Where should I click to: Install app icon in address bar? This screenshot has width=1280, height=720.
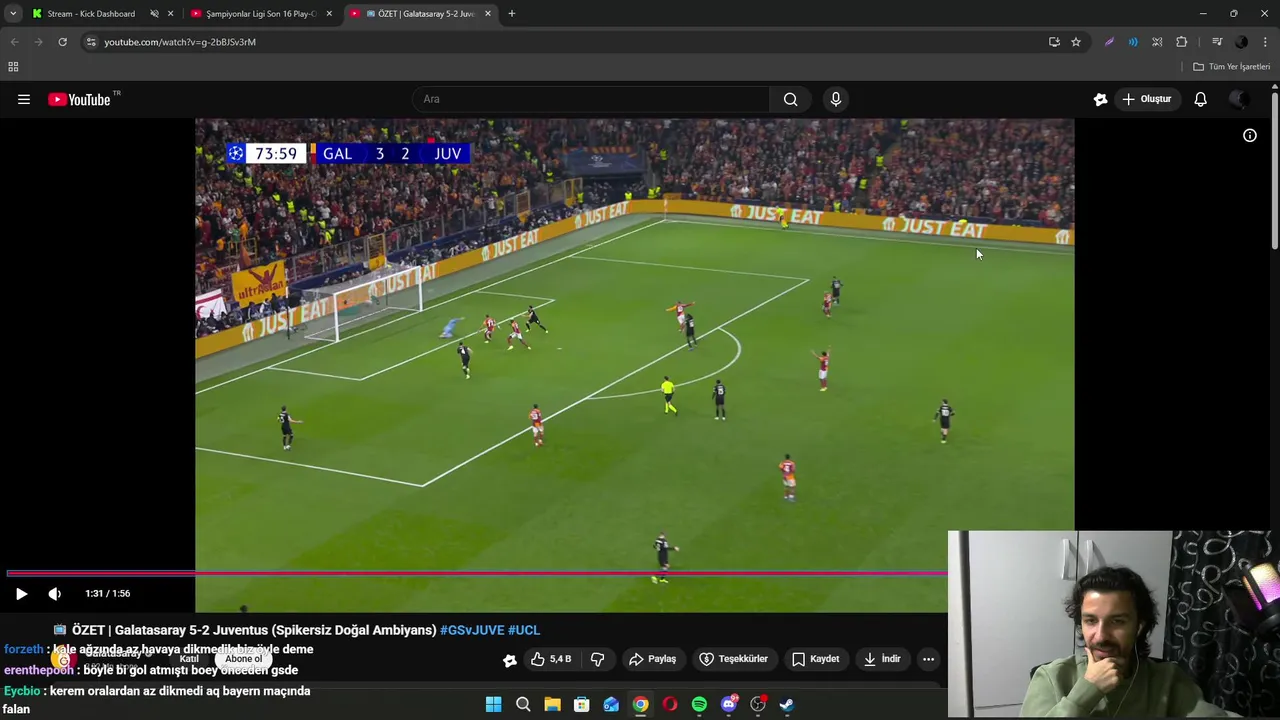(x=1054, y=42)
